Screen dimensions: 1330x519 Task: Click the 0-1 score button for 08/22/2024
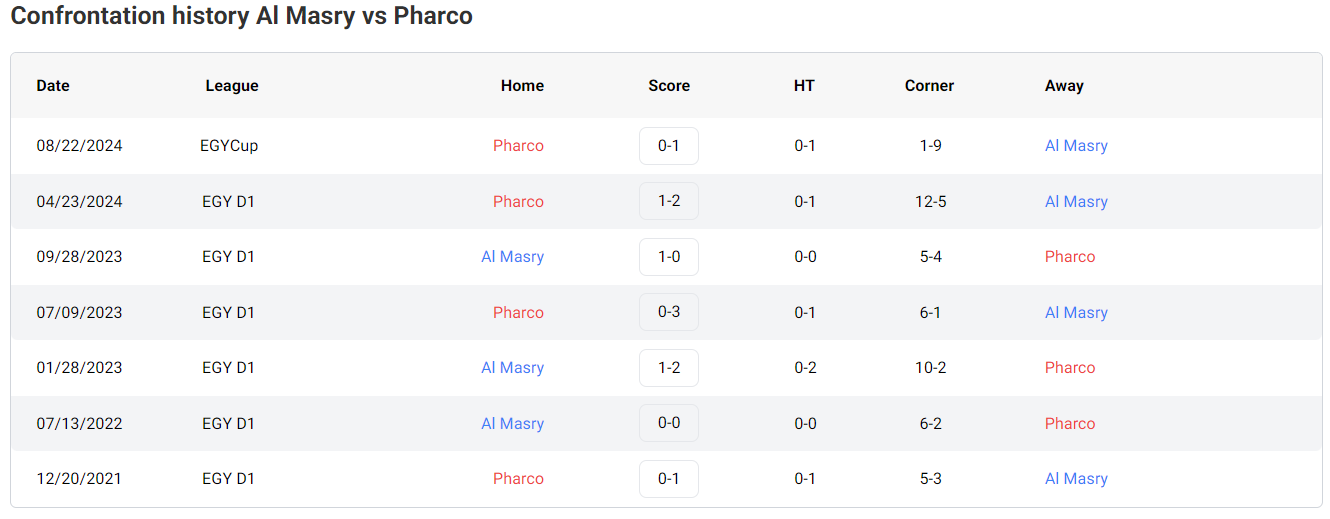coord(668,146)
